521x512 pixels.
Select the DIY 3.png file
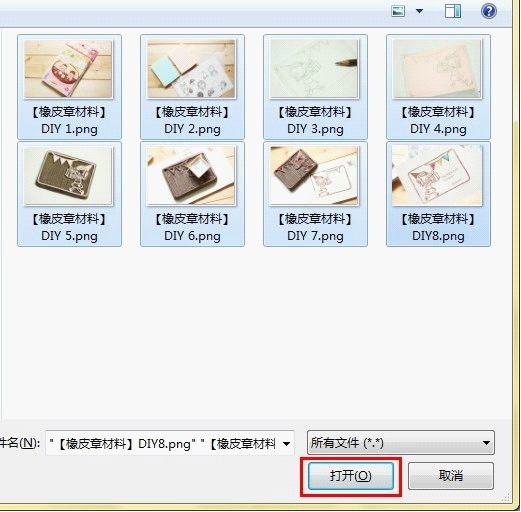[x=315, y=87]
